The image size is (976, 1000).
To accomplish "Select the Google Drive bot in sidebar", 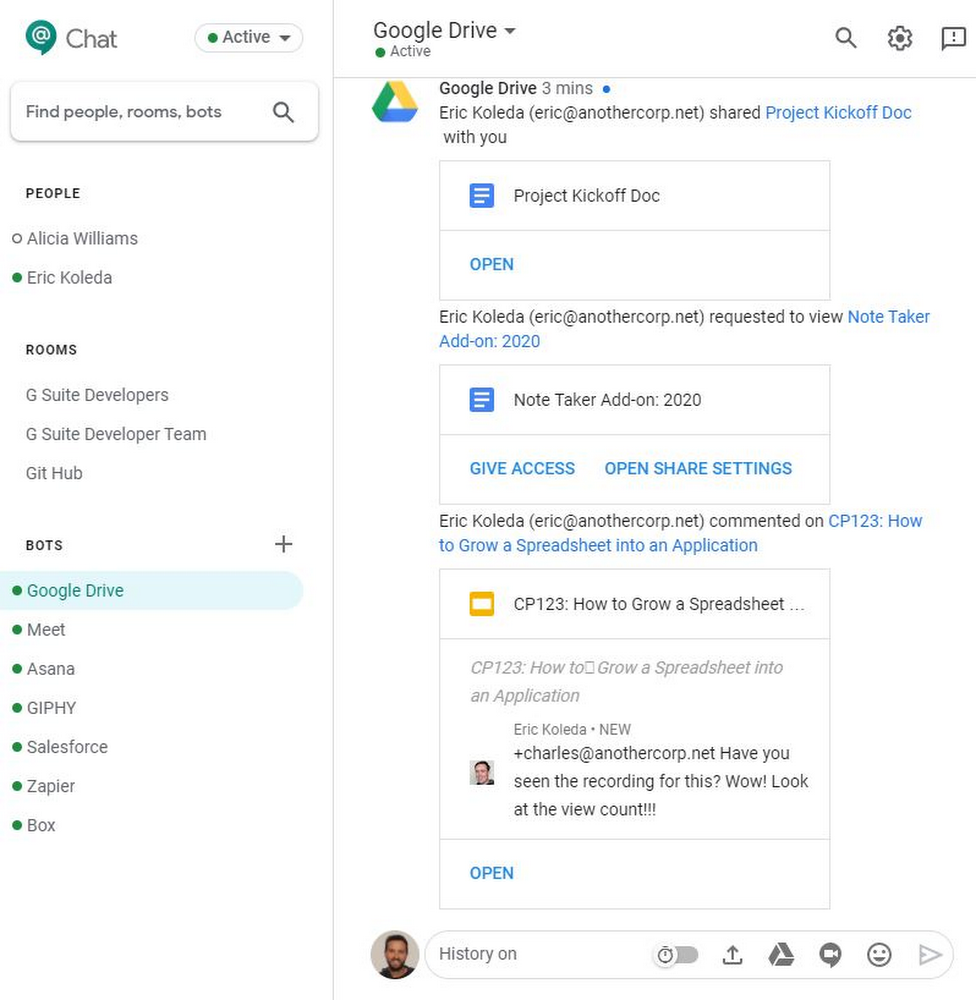I will [151, 591].
